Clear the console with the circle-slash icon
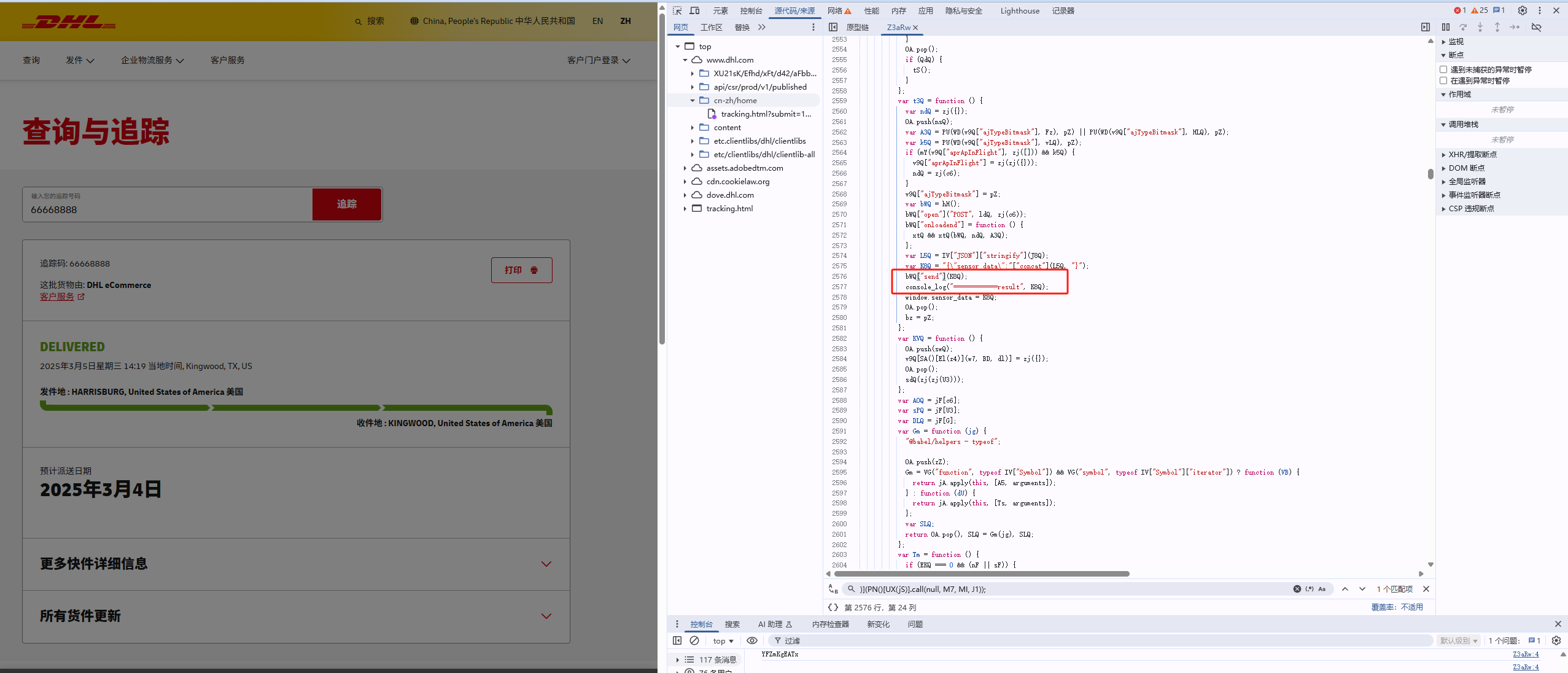Image resolution: width=1568 pixels, height=673 pixels. [694, 640]
